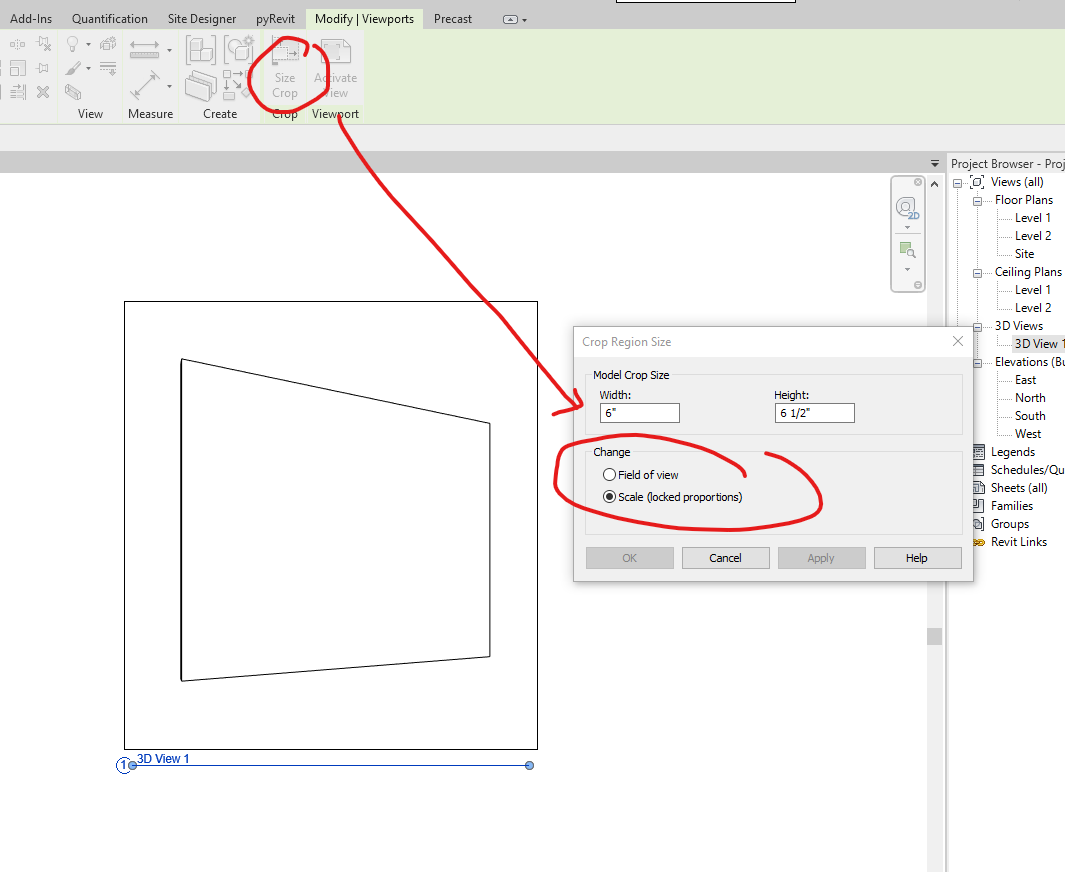Select the North elevation
The height and width of the screenshot is (872, 1065).
point(1030,398)
